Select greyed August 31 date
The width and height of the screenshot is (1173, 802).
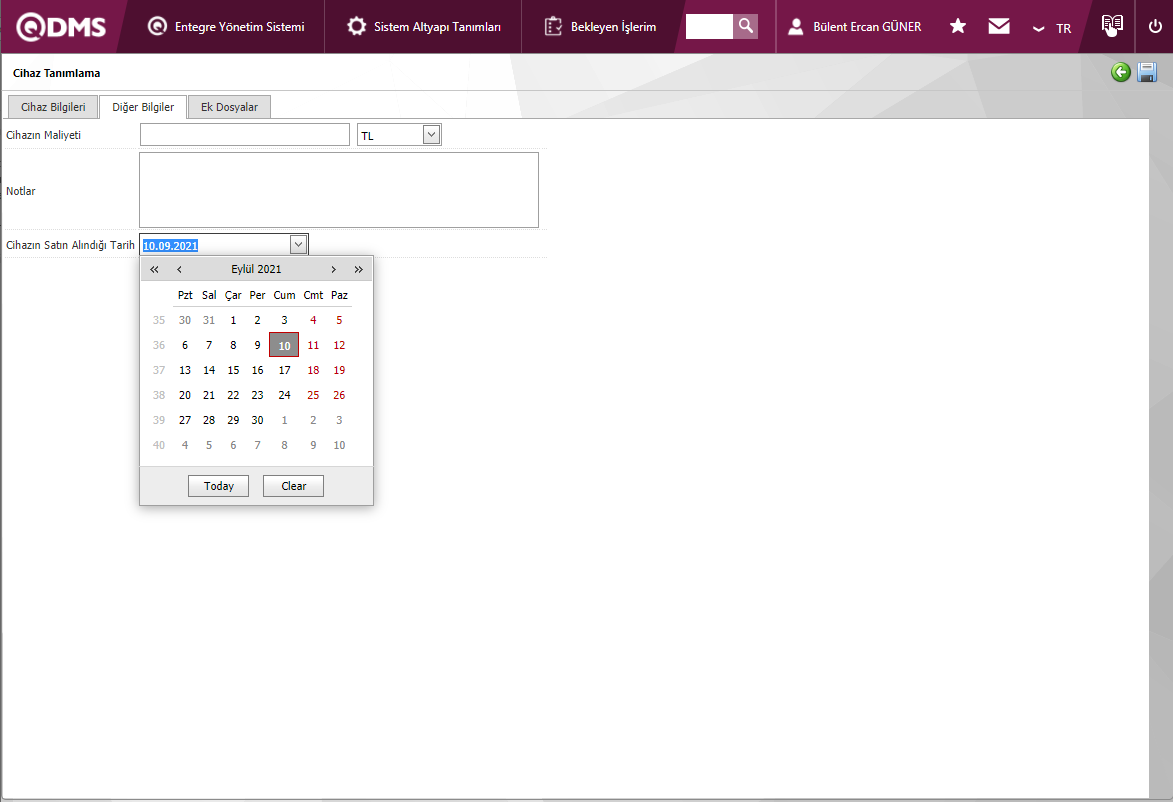(209, 320)
